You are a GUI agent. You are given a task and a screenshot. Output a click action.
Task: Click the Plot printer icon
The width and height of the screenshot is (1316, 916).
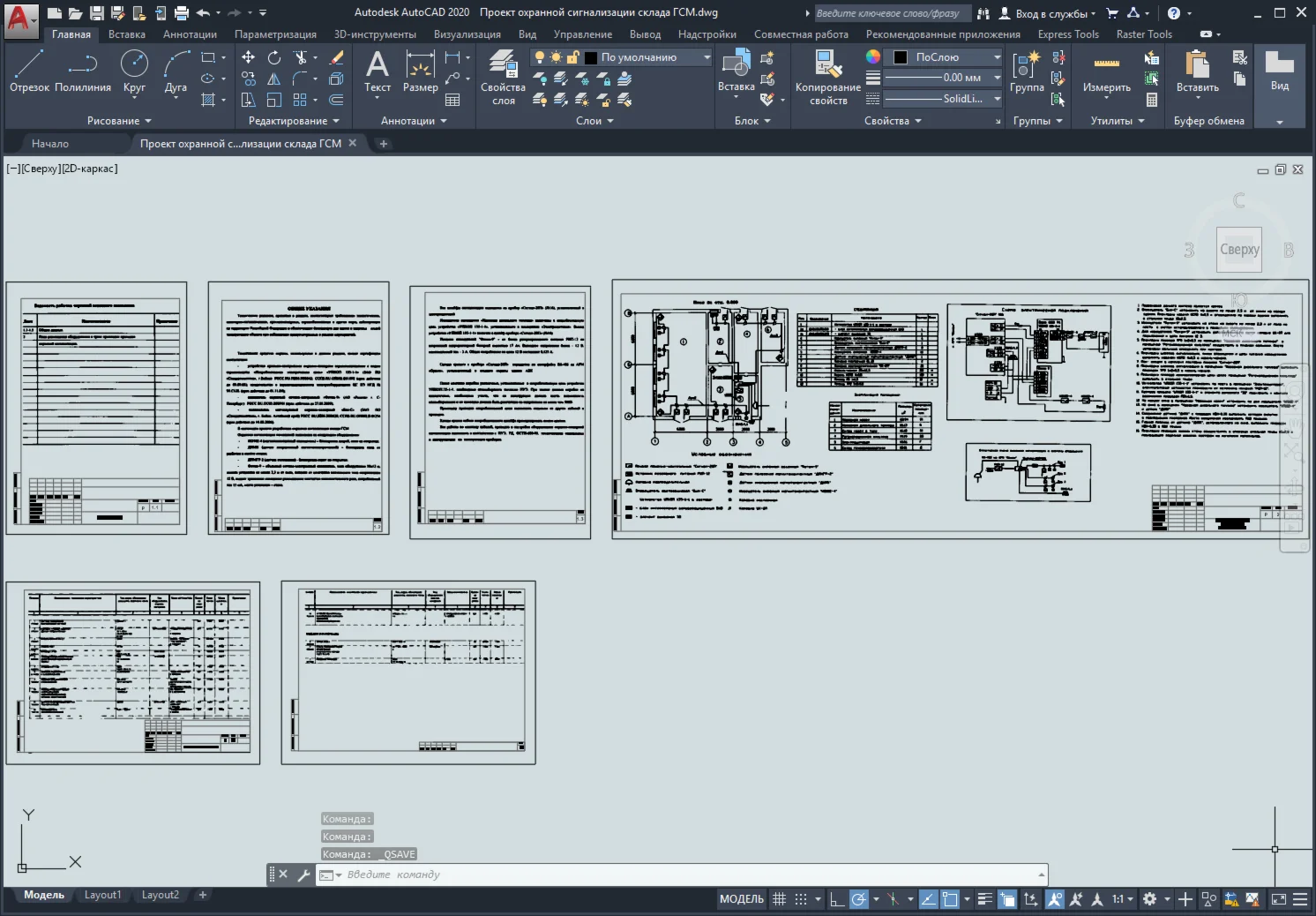point(182,13)
